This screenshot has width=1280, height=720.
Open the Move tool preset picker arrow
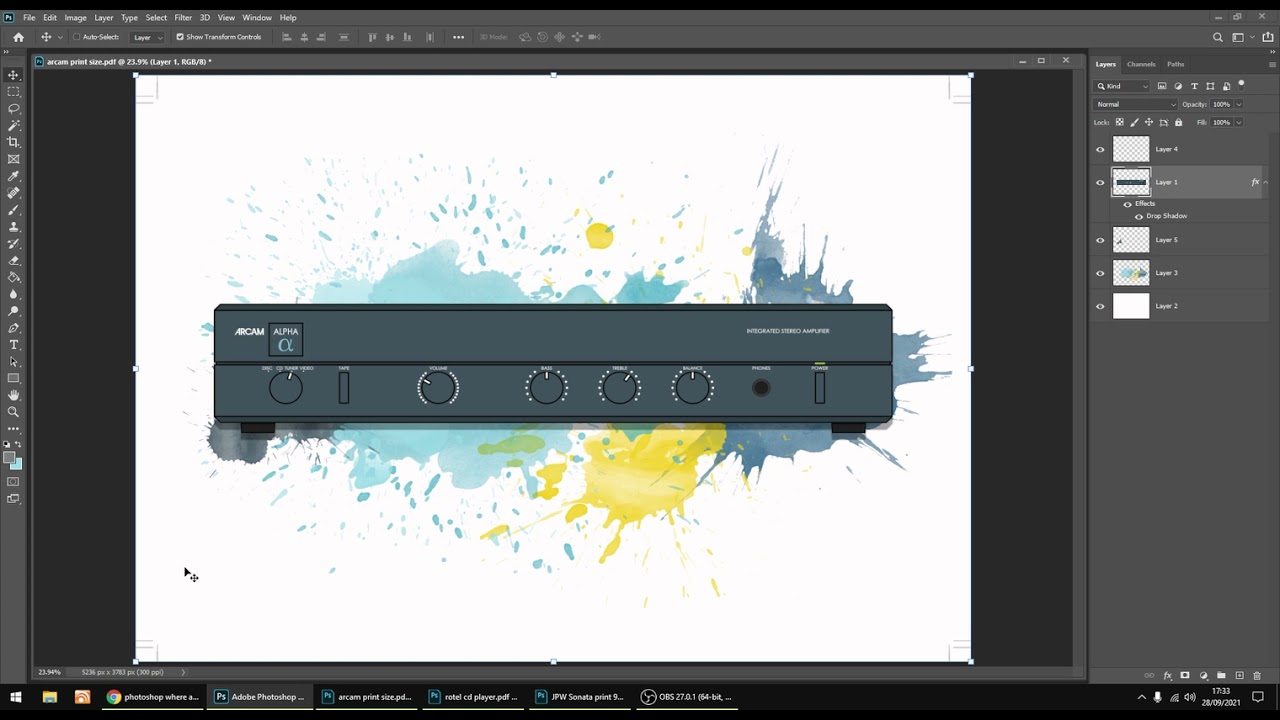pos(60,37)
